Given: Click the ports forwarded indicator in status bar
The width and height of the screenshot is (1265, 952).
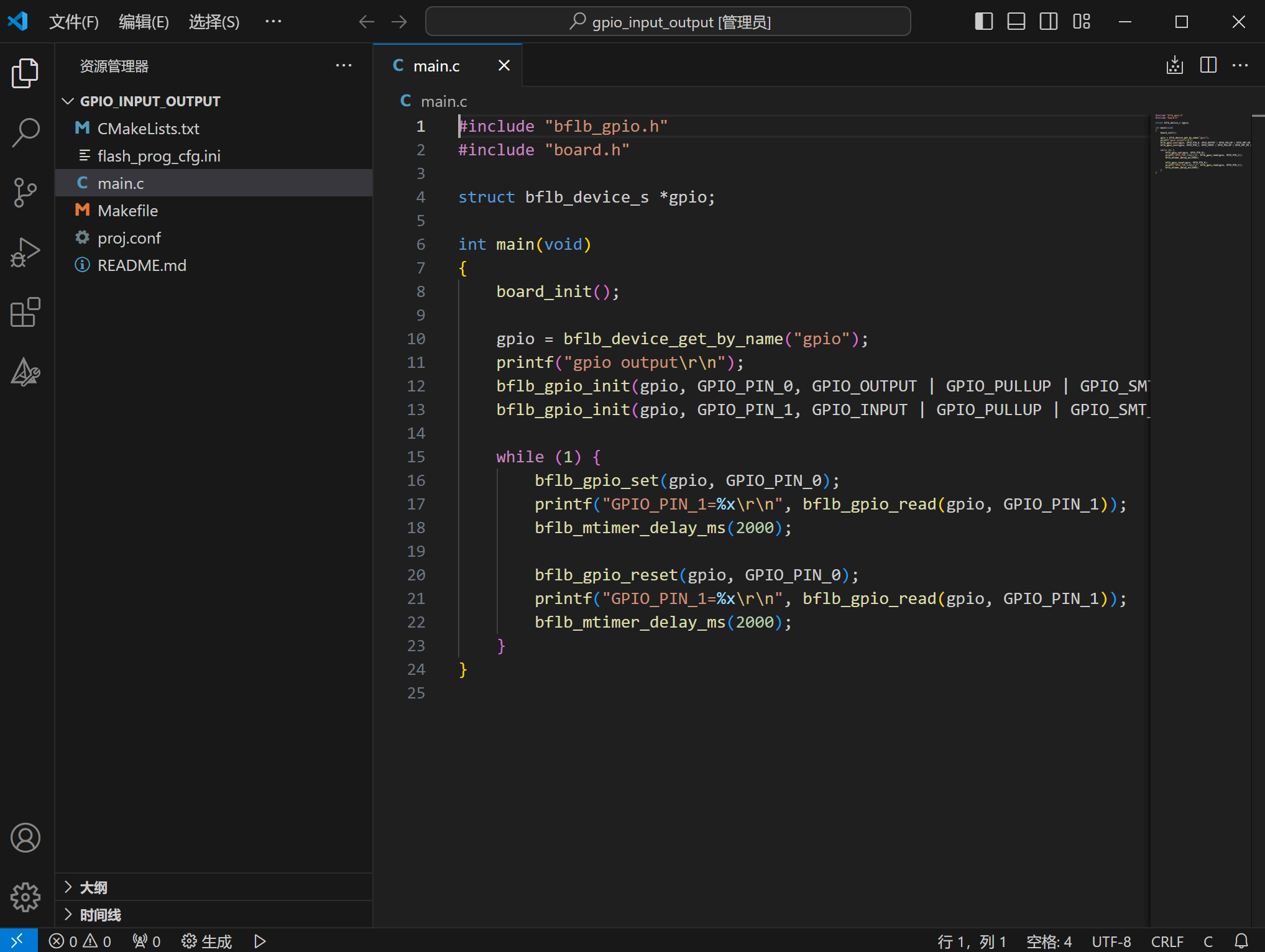Looking at the screenshot, I should pyautogui.click(x=147, y=941).
